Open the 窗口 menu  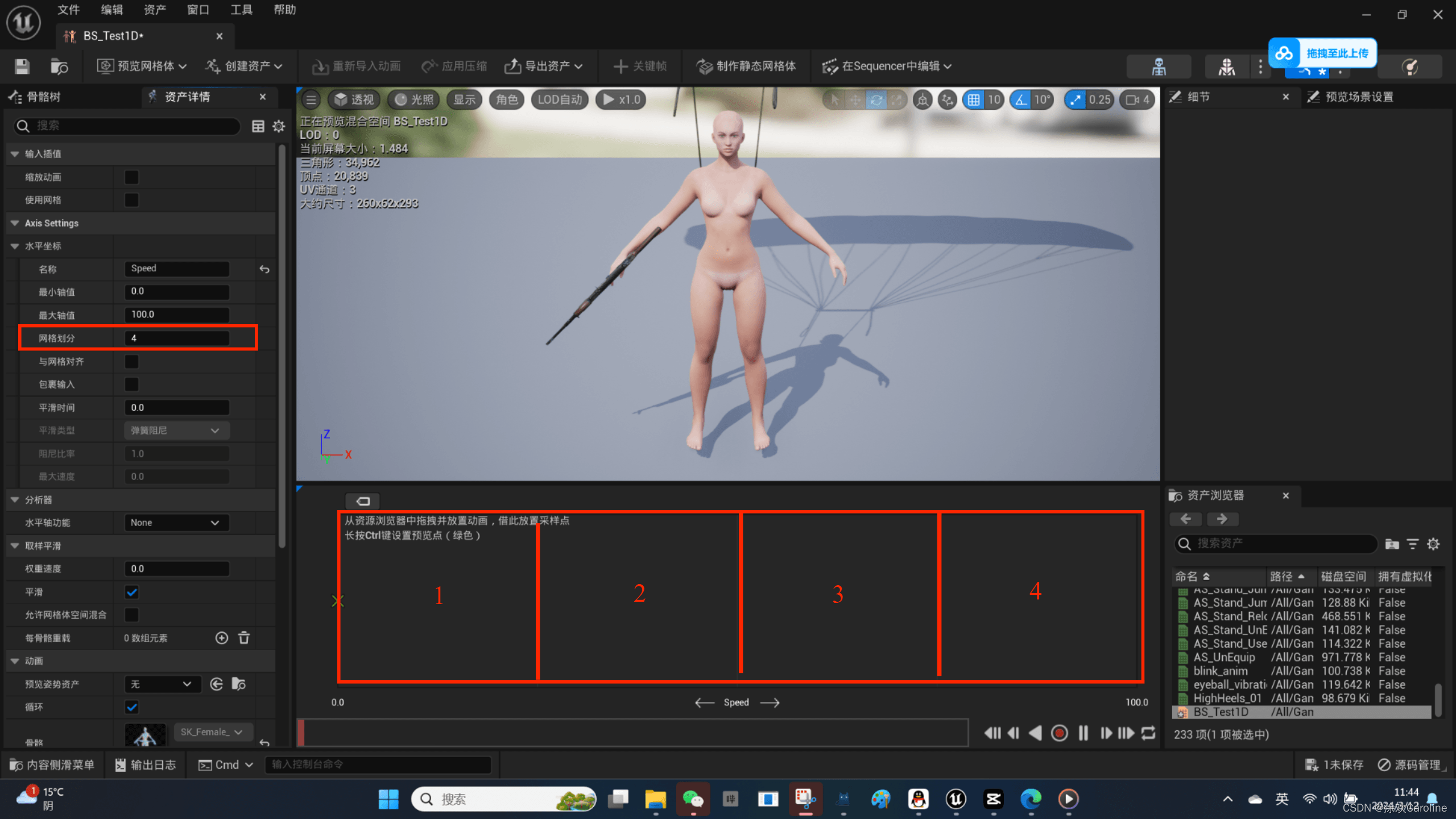click(x=198, y=10)
